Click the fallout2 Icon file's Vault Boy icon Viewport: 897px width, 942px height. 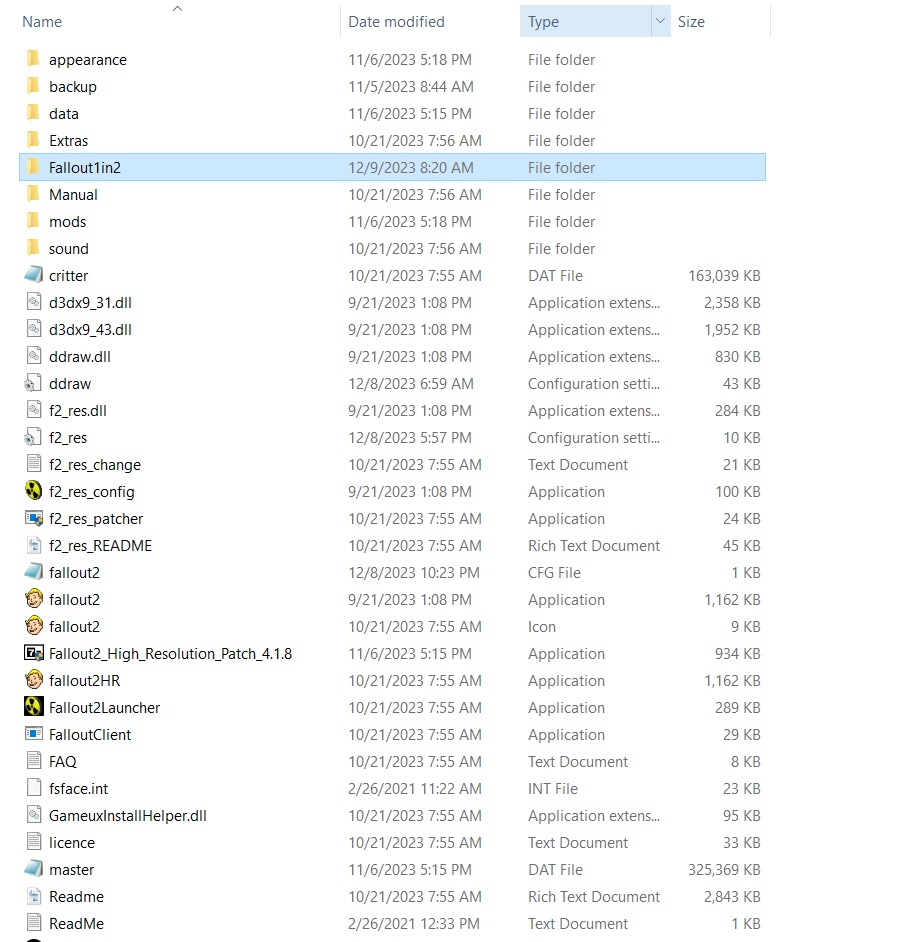tap(34, 626)
